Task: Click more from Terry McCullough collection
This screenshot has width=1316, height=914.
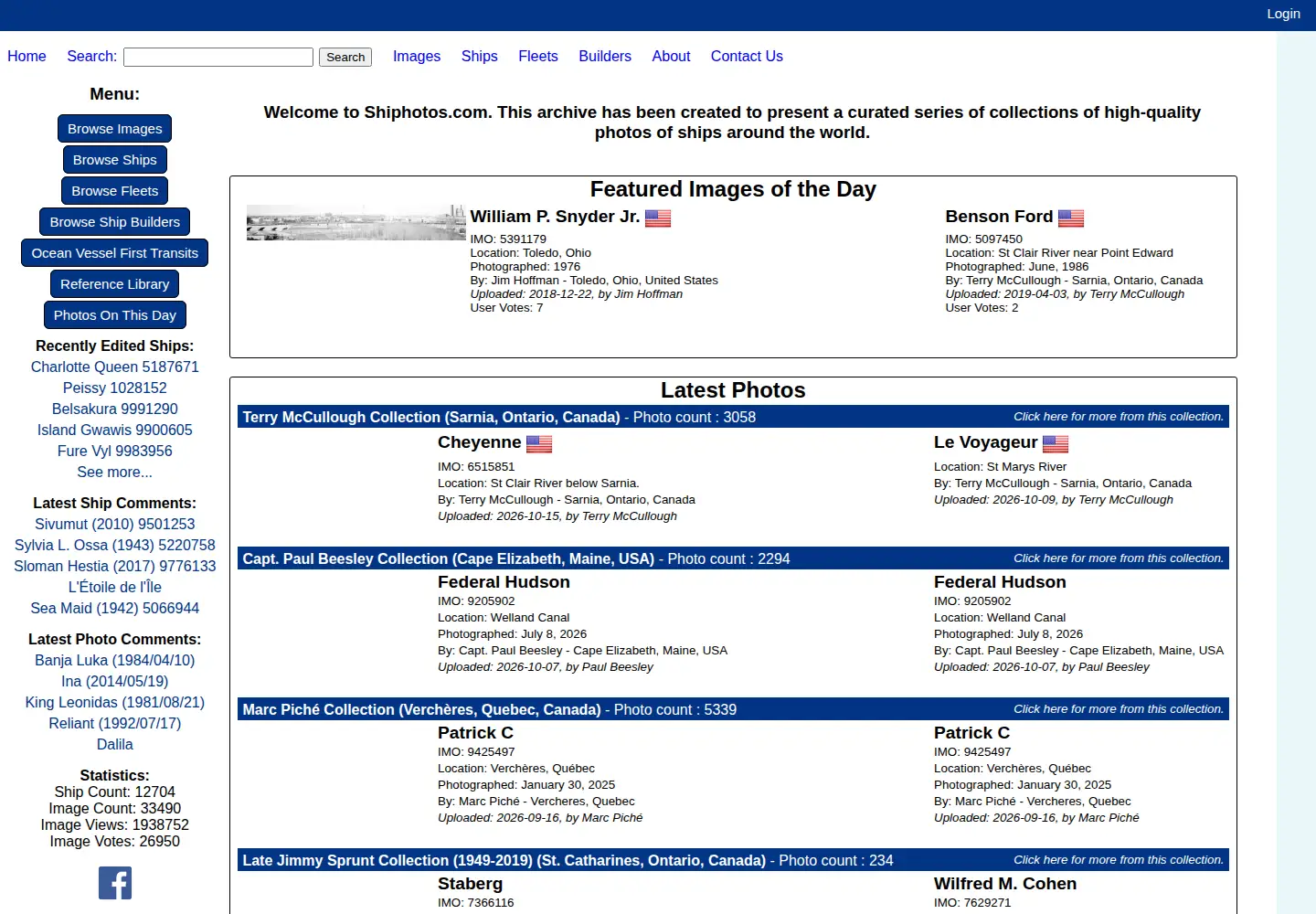Action: [x=1119, y=417]
